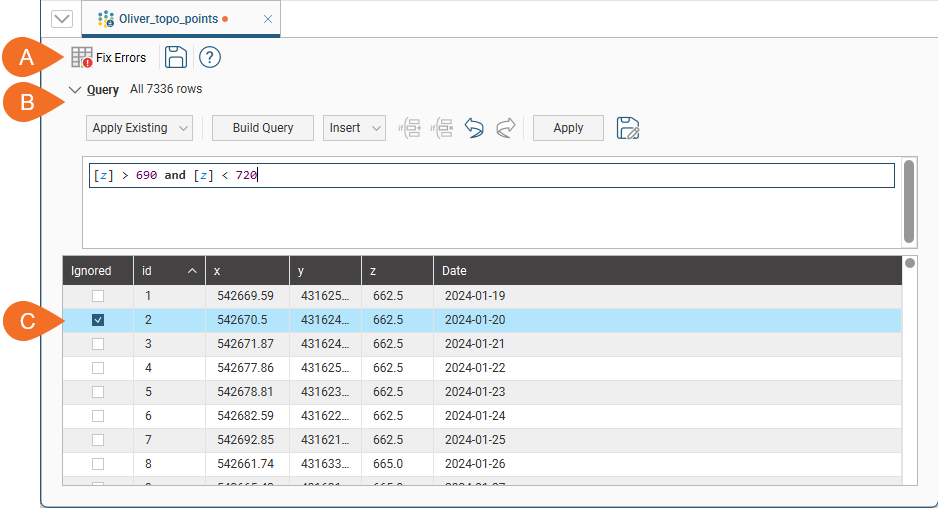Select the Oliver_topo_points tab
Image resolution: width=938 pixels, height=508 pixels.
[x=166, y=19]
